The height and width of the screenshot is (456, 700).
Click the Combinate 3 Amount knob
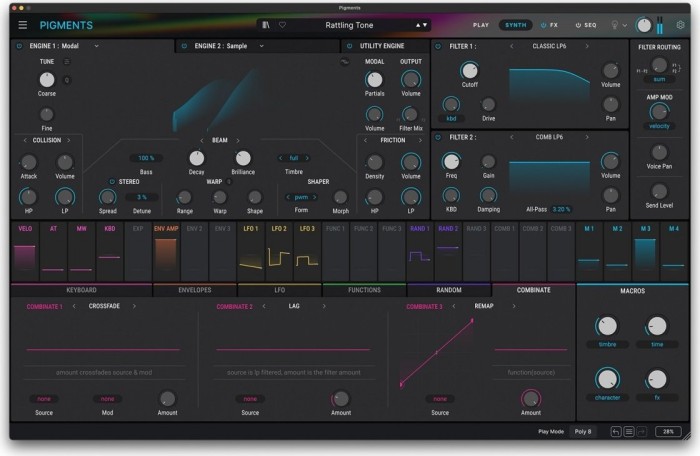click(x=530, y=398)
